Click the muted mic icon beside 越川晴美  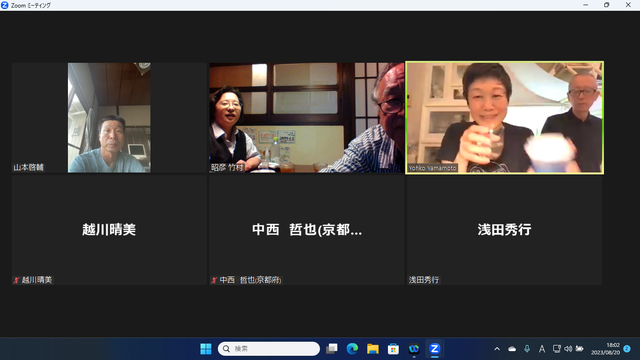pyautogui.click(x=16, y=280)
